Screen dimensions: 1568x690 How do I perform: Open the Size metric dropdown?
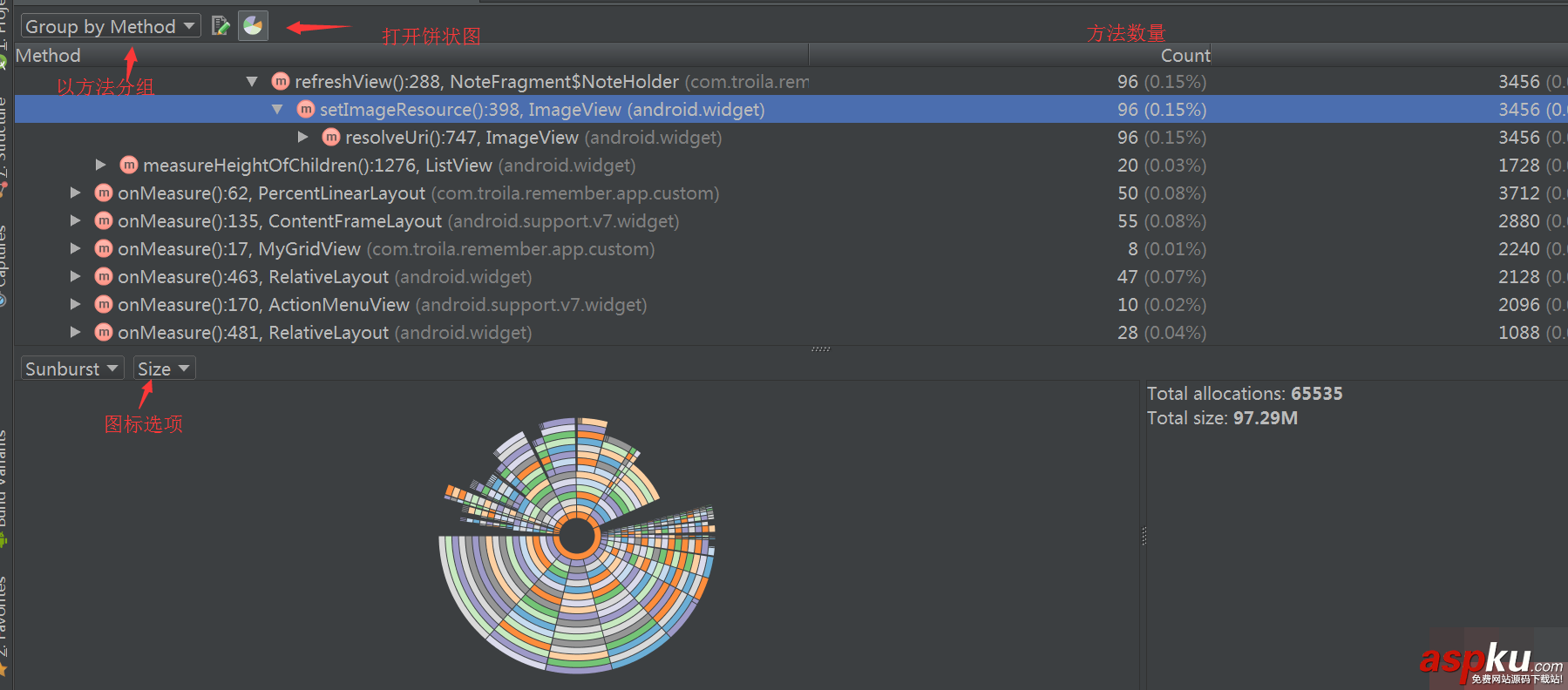[164, 369]
